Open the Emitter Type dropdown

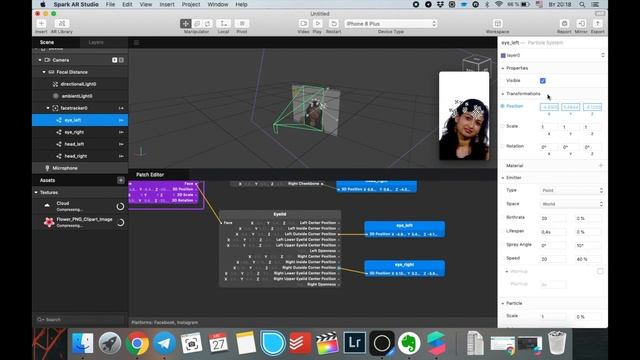(572, 191)
